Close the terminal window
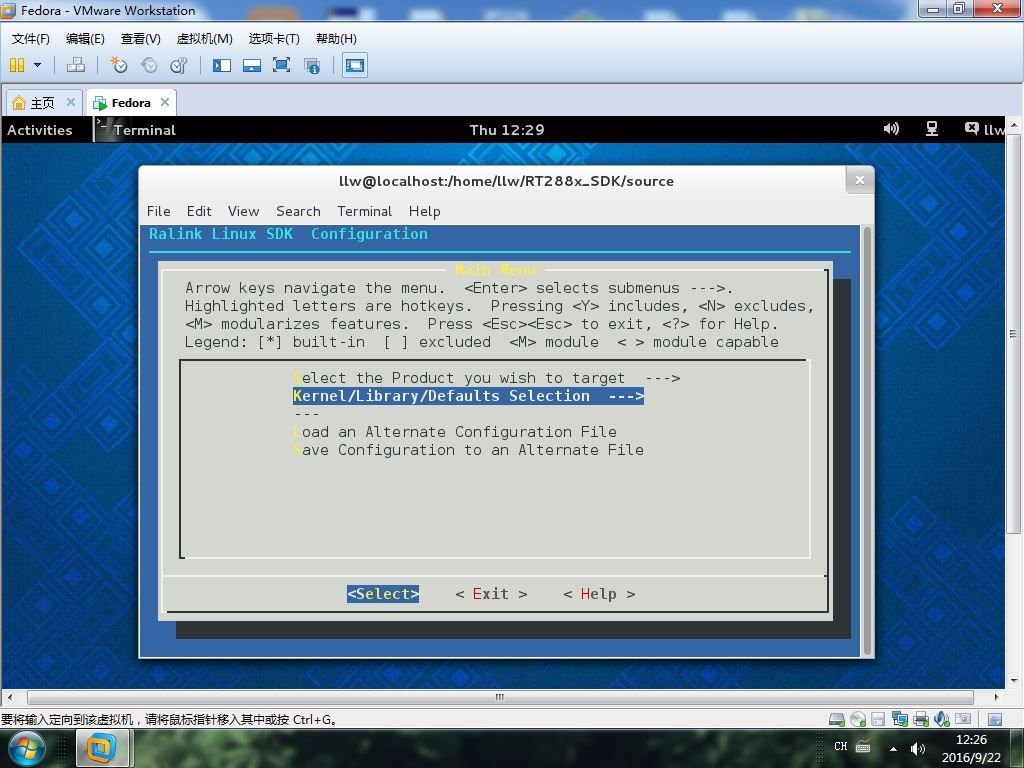Viewport: 1024px width, 768px height. click(x=859, y=180)
